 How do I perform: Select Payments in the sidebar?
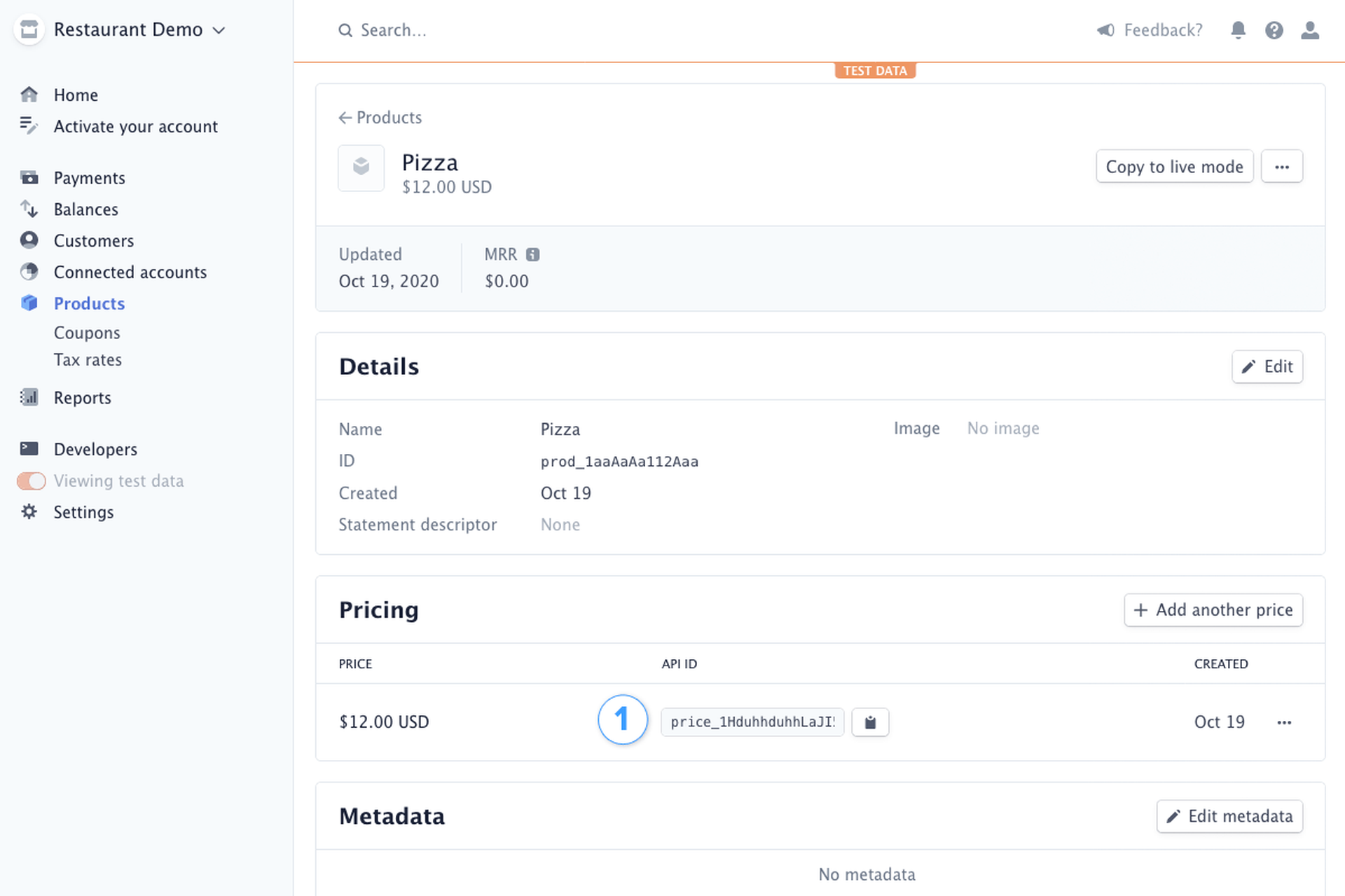(x=89, y=177)
